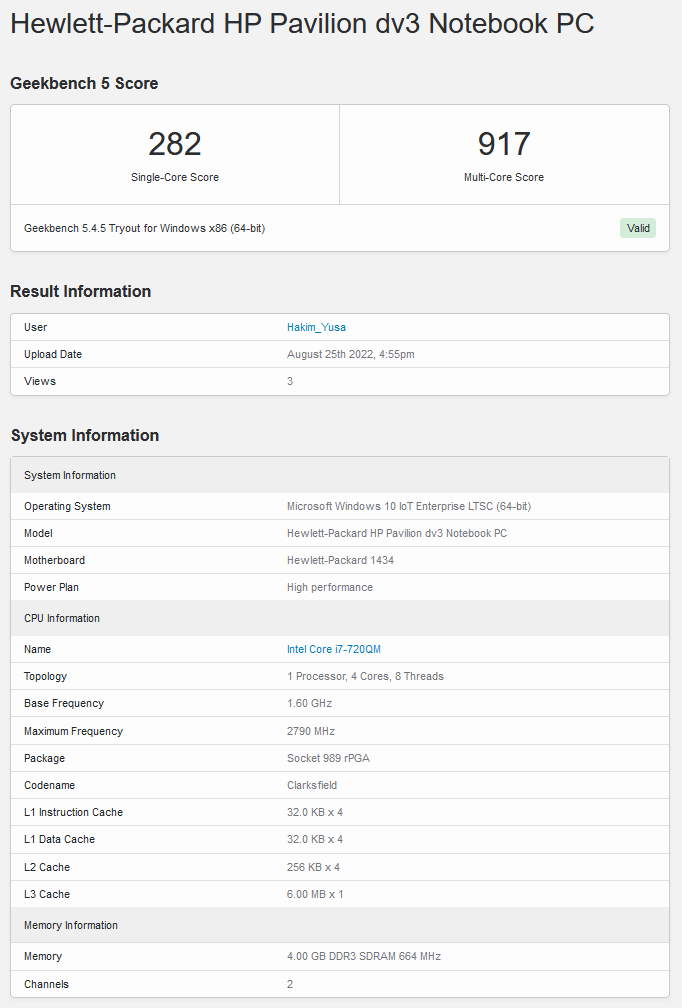
Task: Click the L1 Instruction Cache label
Action: coord(73,813)
